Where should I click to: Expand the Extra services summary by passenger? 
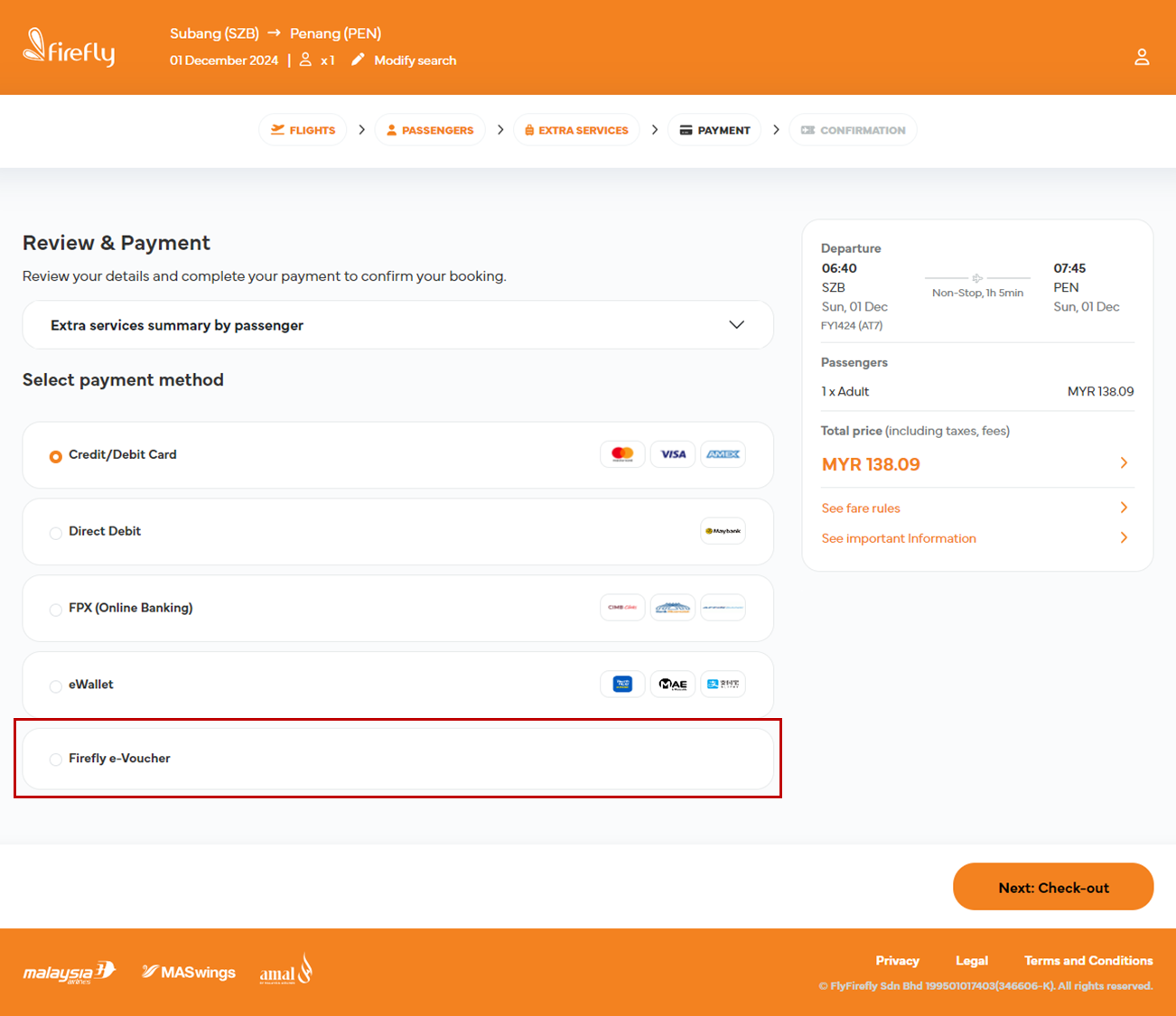click(736, 324)
